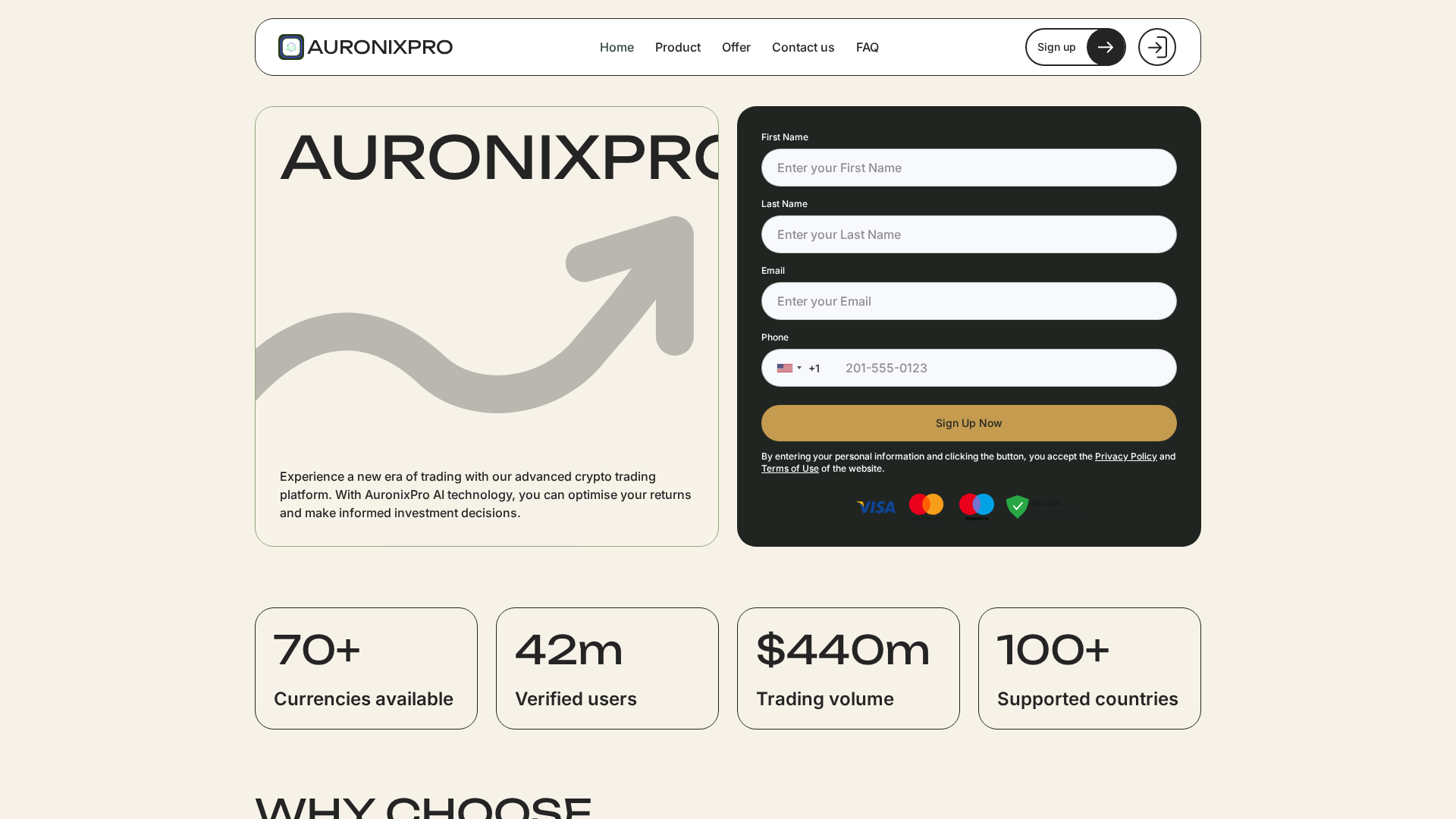Click the Visa logo icon
This screenshot has height=819, width=1456.
tap(876, 507)
